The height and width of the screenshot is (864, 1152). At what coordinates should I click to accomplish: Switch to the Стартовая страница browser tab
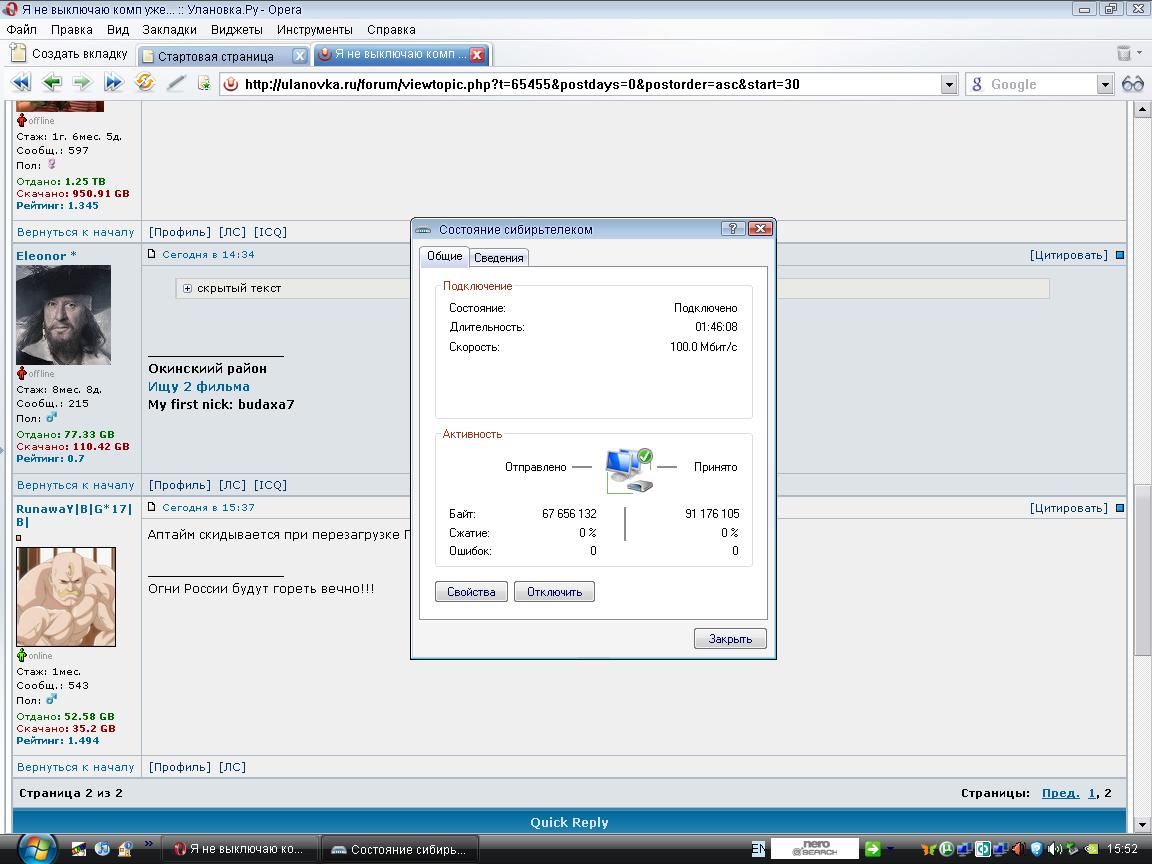tap(215, 56)
